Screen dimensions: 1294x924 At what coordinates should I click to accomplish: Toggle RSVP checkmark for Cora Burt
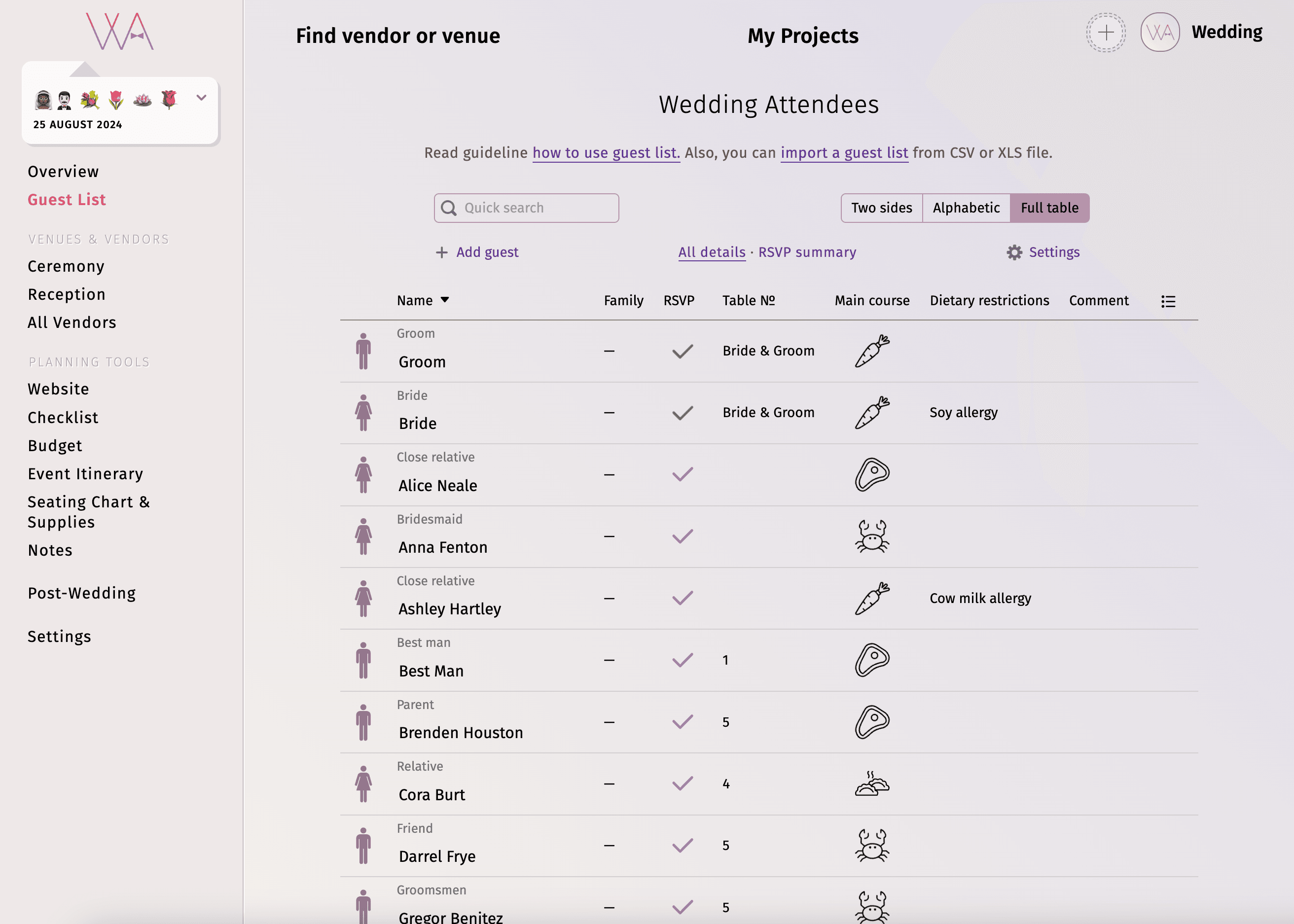(x=682, y=784)
